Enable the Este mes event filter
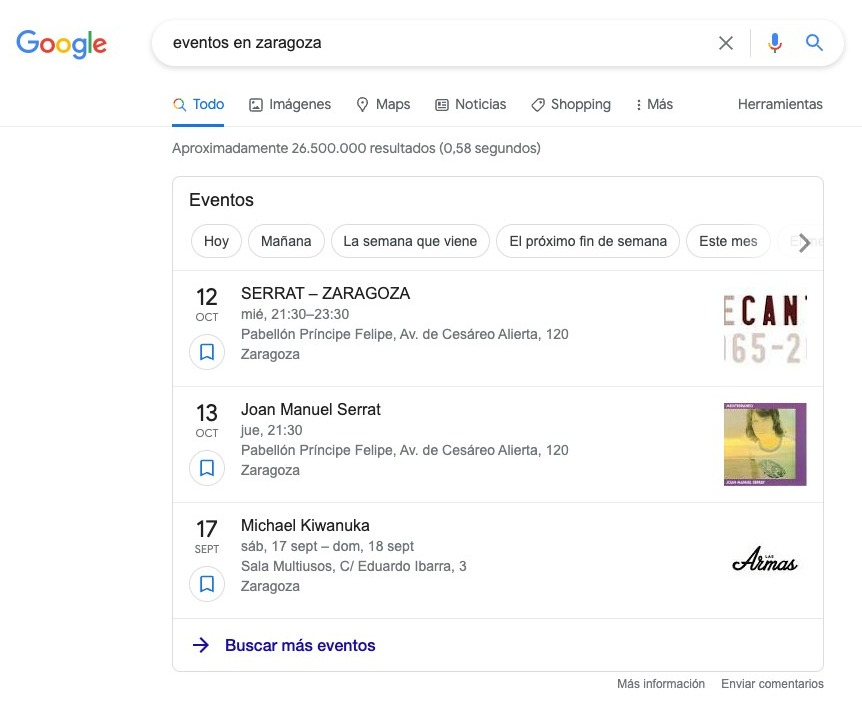The image size is (862, 706). (x=728, y=241)
